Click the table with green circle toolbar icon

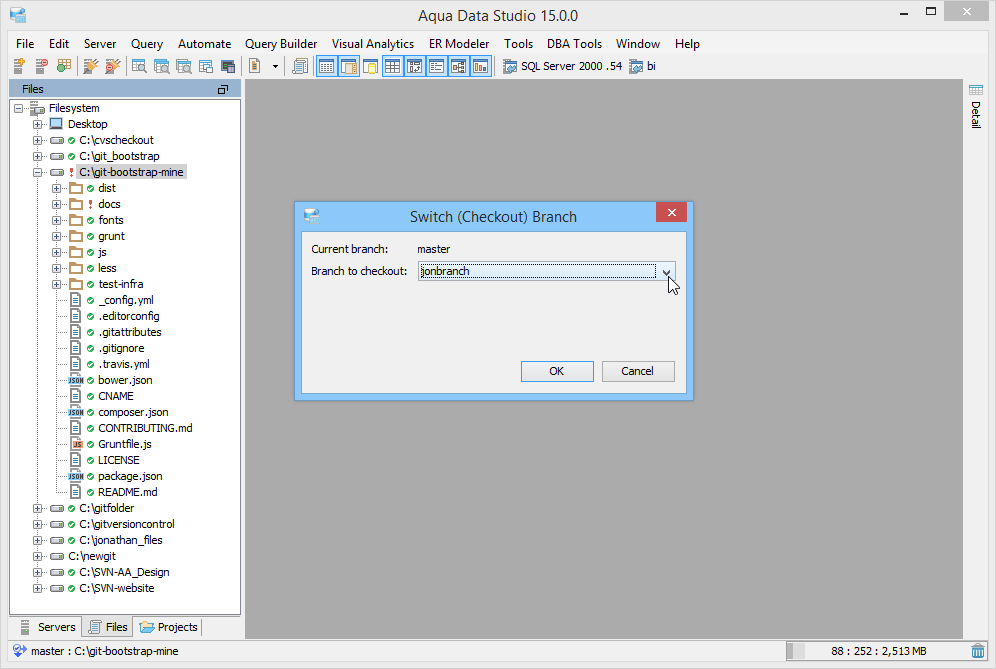[x=64, y=66]
